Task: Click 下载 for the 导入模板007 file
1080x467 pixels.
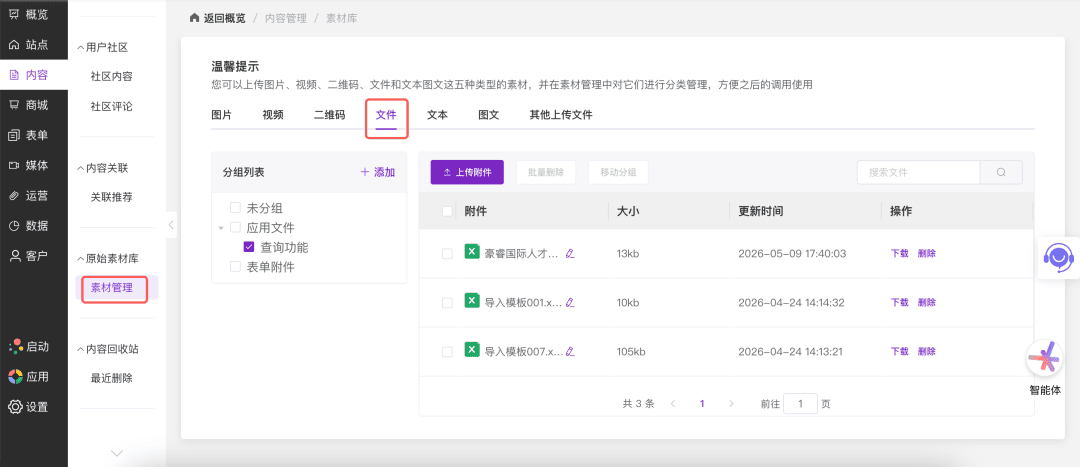Action: pyautogui.click(x=900, y=351)
